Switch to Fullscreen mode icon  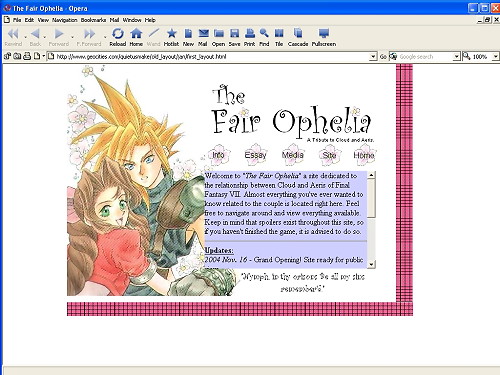click(x=324, y=37)
